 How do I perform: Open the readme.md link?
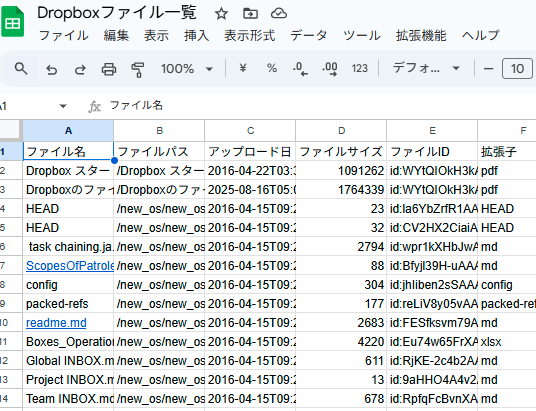(x=56, y=323)
